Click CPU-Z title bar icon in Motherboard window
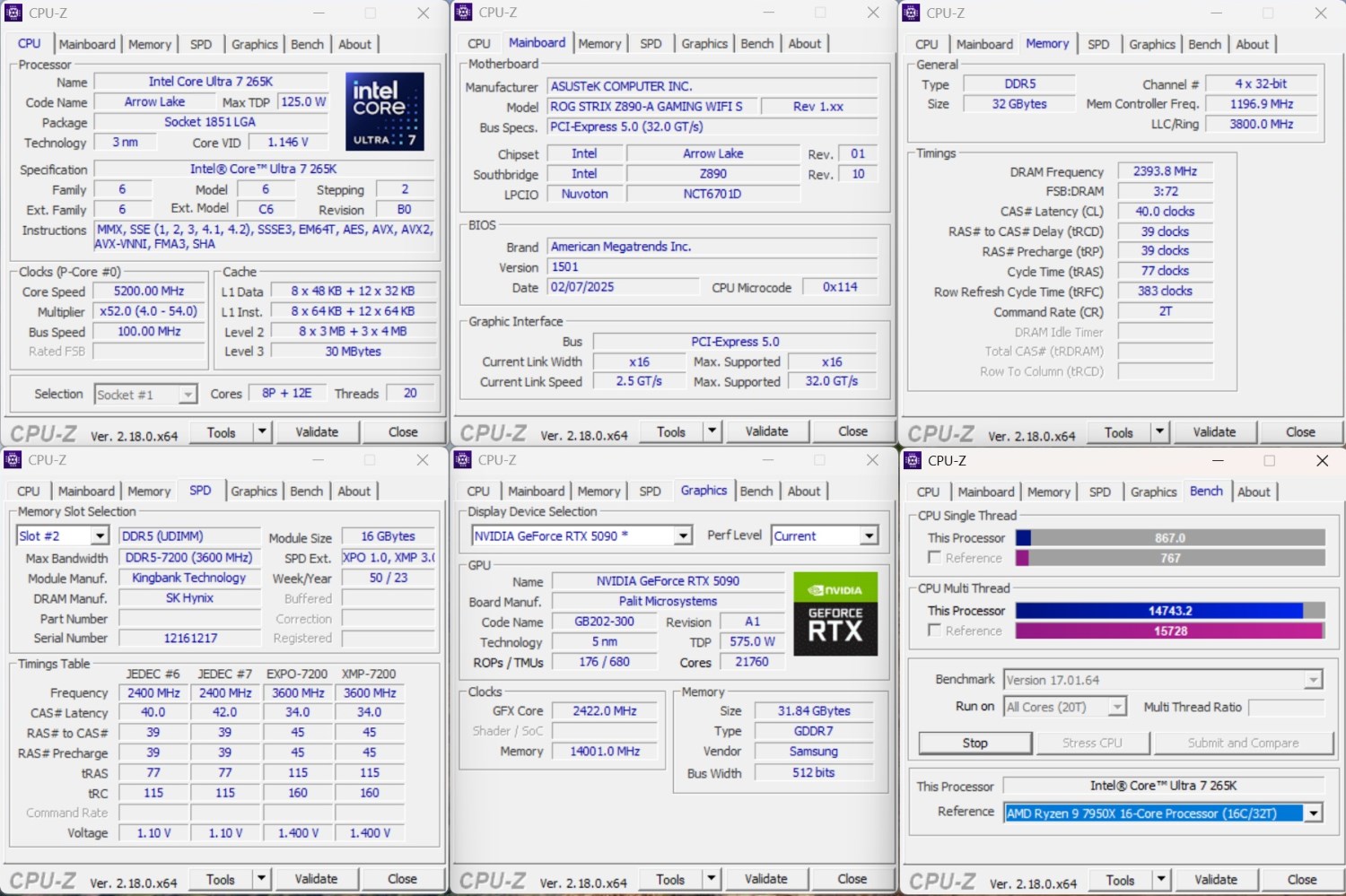 tap(463, 13)
